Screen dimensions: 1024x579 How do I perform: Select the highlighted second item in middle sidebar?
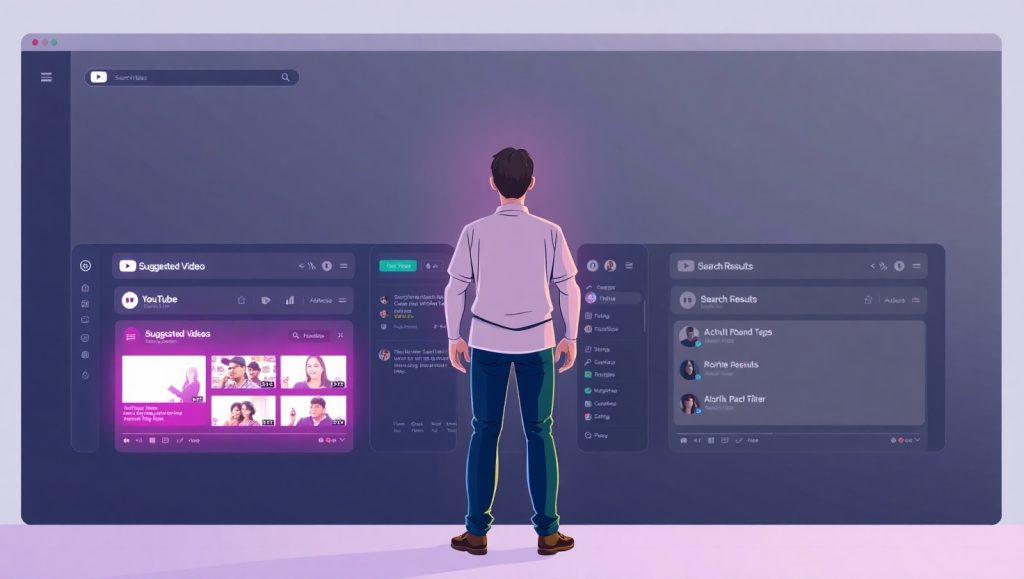click(612, 298)
